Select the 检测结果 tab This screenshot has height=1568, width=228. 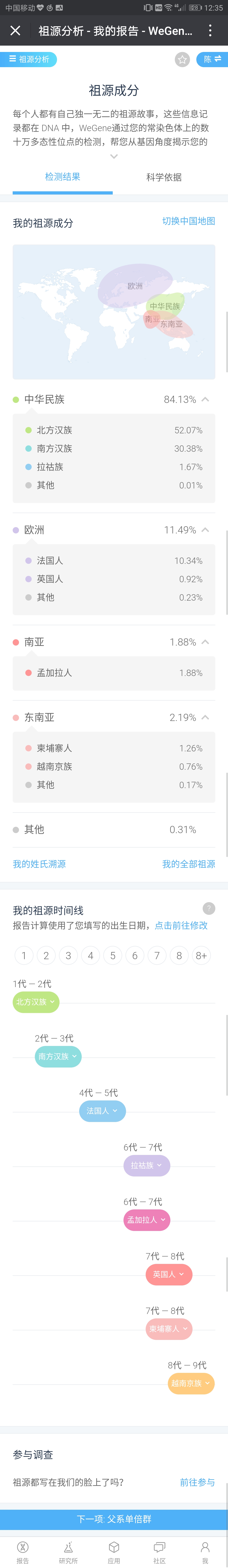click(63, 177)
